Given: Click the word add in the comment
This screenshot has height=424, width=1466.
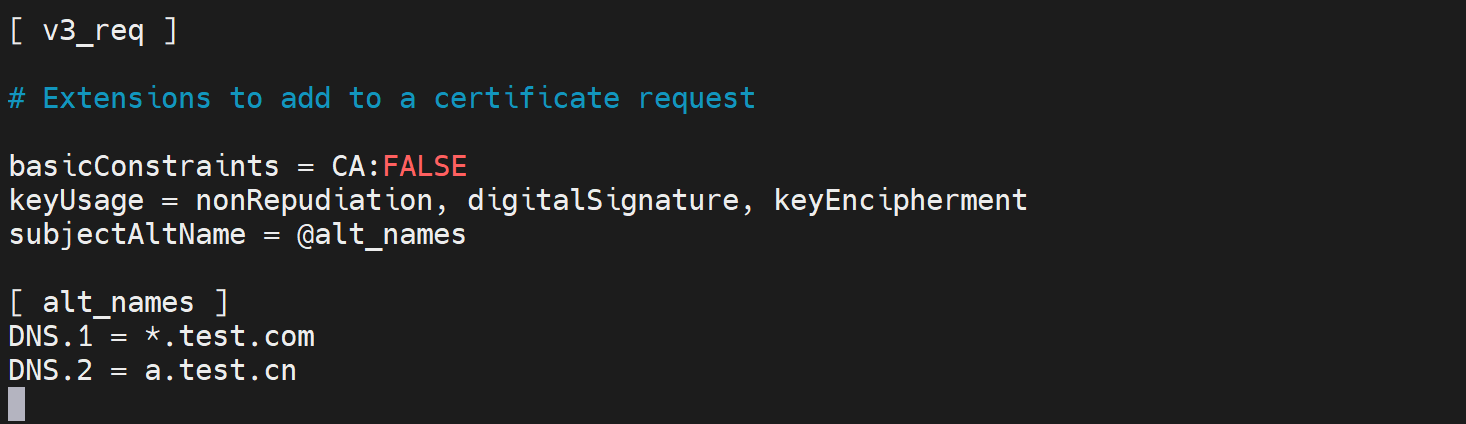Looking at the screenshot, I should tap(305, 98).
